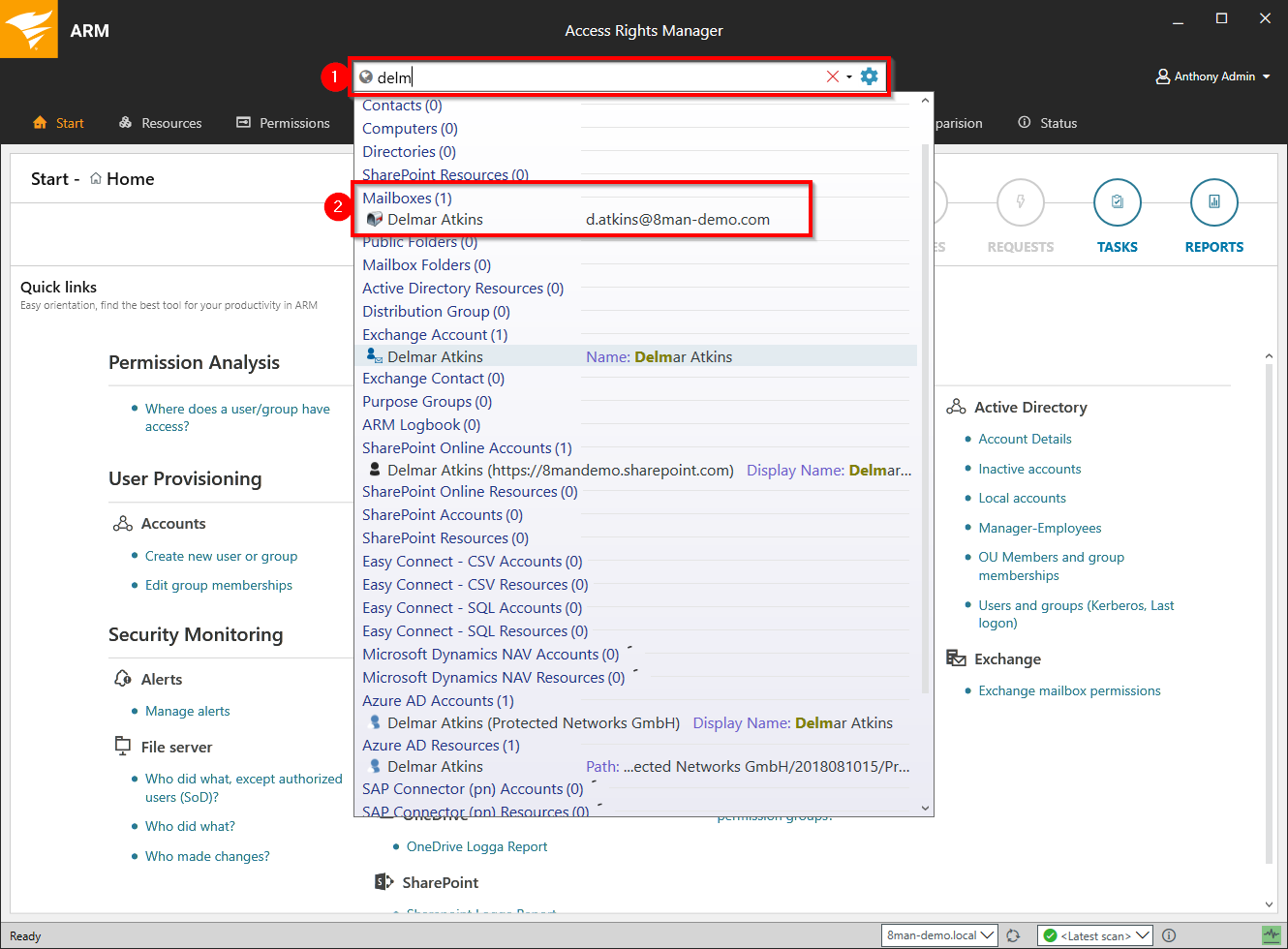Open the Latest scan dropdown
The width and height of the screenshot is (1288, 949).
(1094, 935)
